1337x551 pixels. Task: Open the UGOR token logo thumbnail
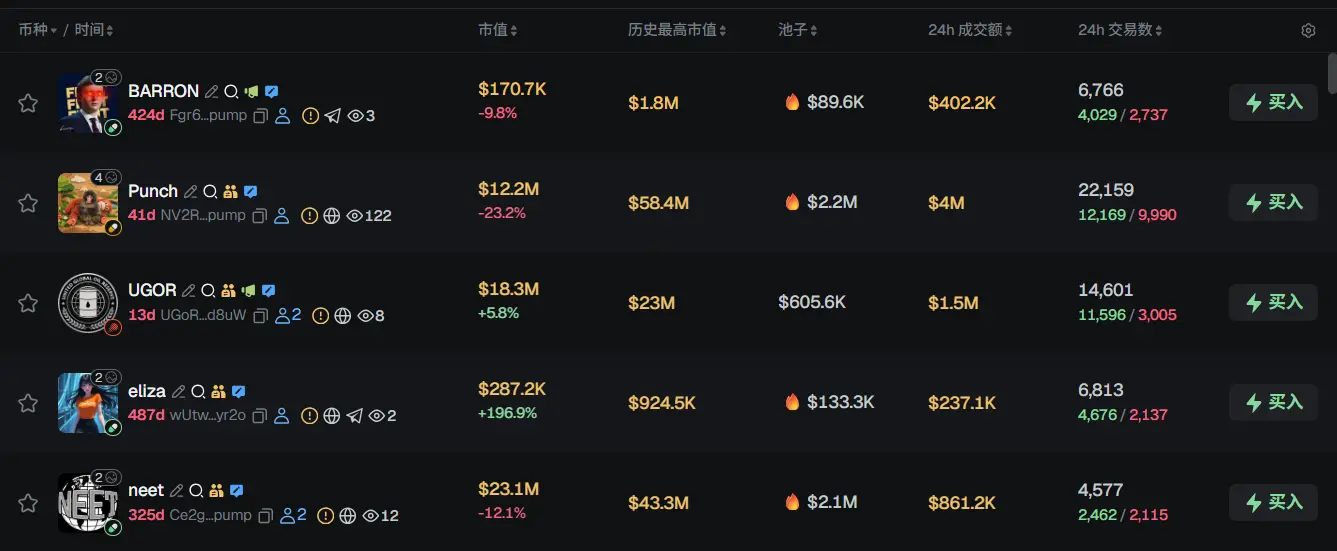pyautogui.click(x=88, y=303)
